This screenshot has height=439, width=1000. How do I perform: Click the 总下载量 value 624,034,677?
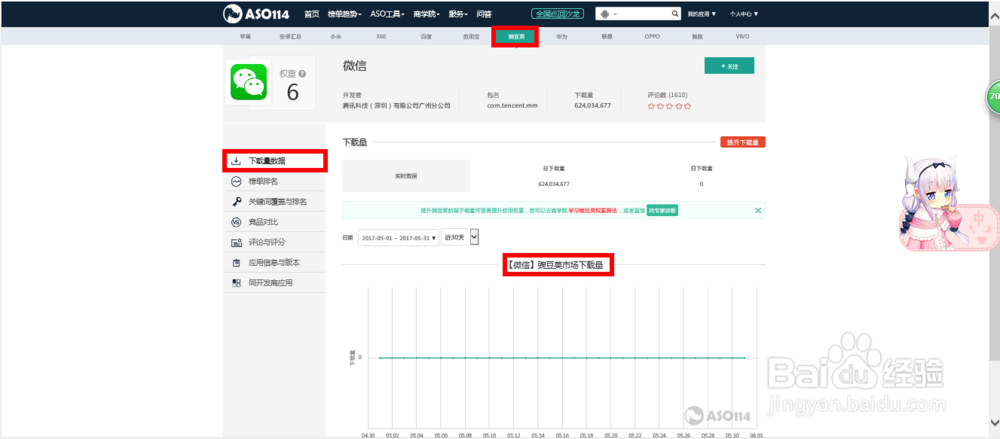(x=554, y=184)
